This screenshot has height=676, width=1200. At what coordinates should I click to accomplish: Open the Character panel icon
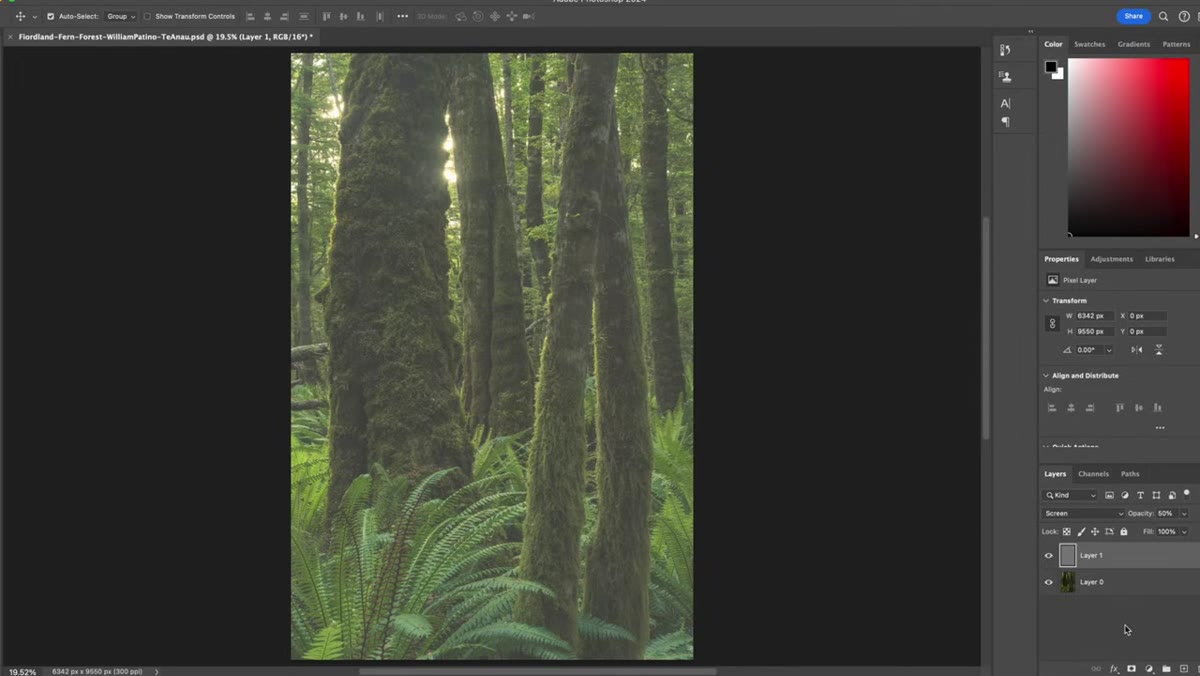point(1005,103)
